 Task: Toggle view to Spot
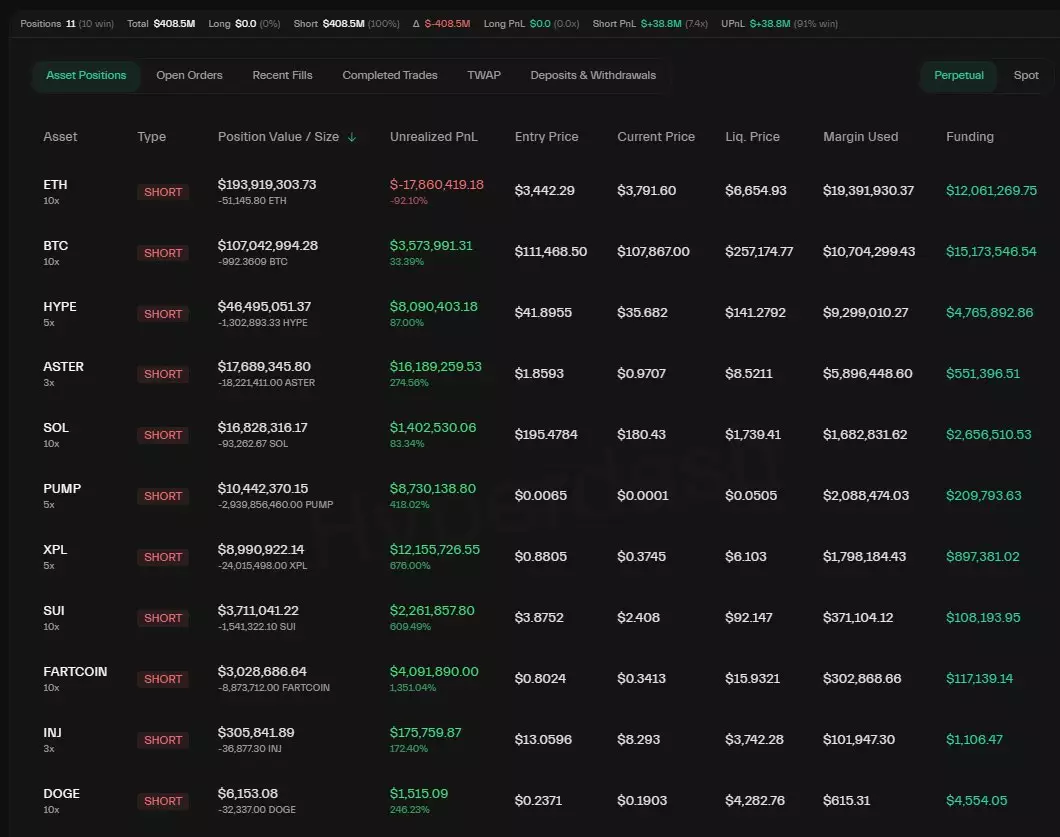tap(1026, 75)
